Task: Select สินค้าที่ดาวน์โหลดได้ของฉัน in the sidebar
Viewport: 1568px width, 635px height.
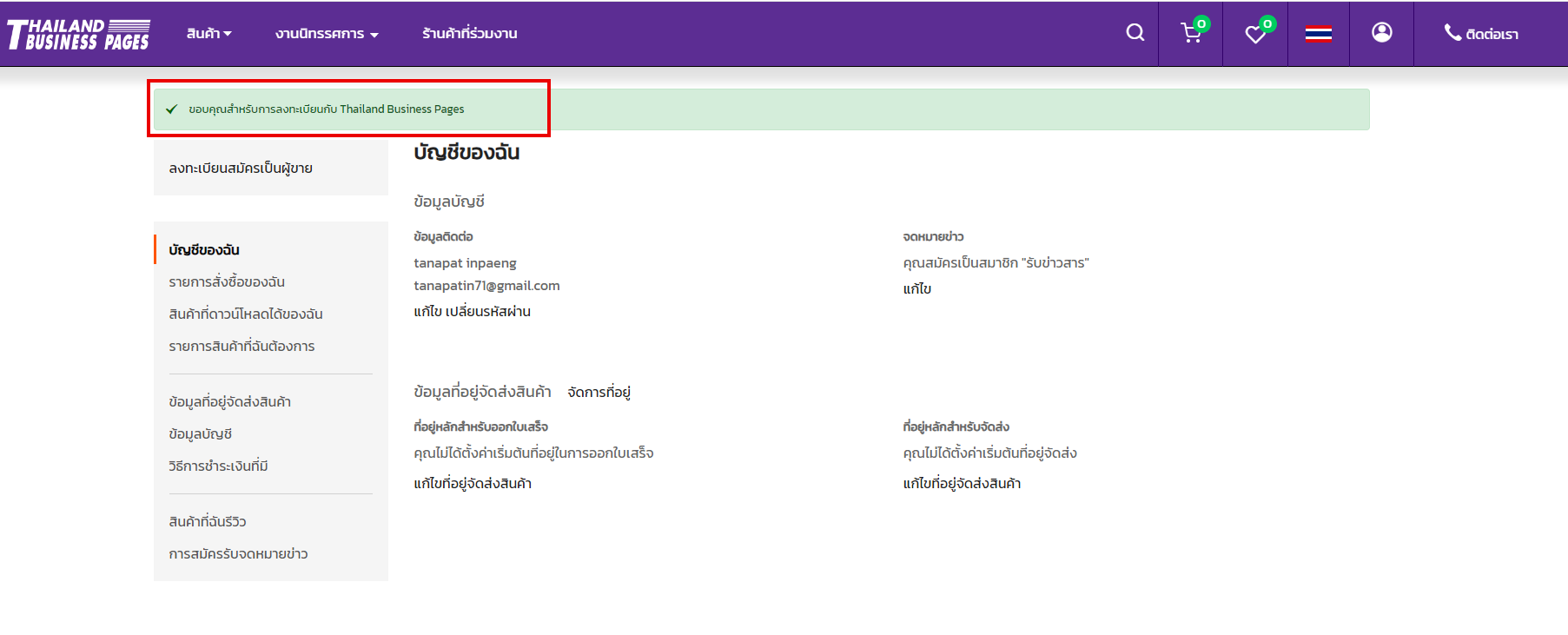Action: pos(246,314)
